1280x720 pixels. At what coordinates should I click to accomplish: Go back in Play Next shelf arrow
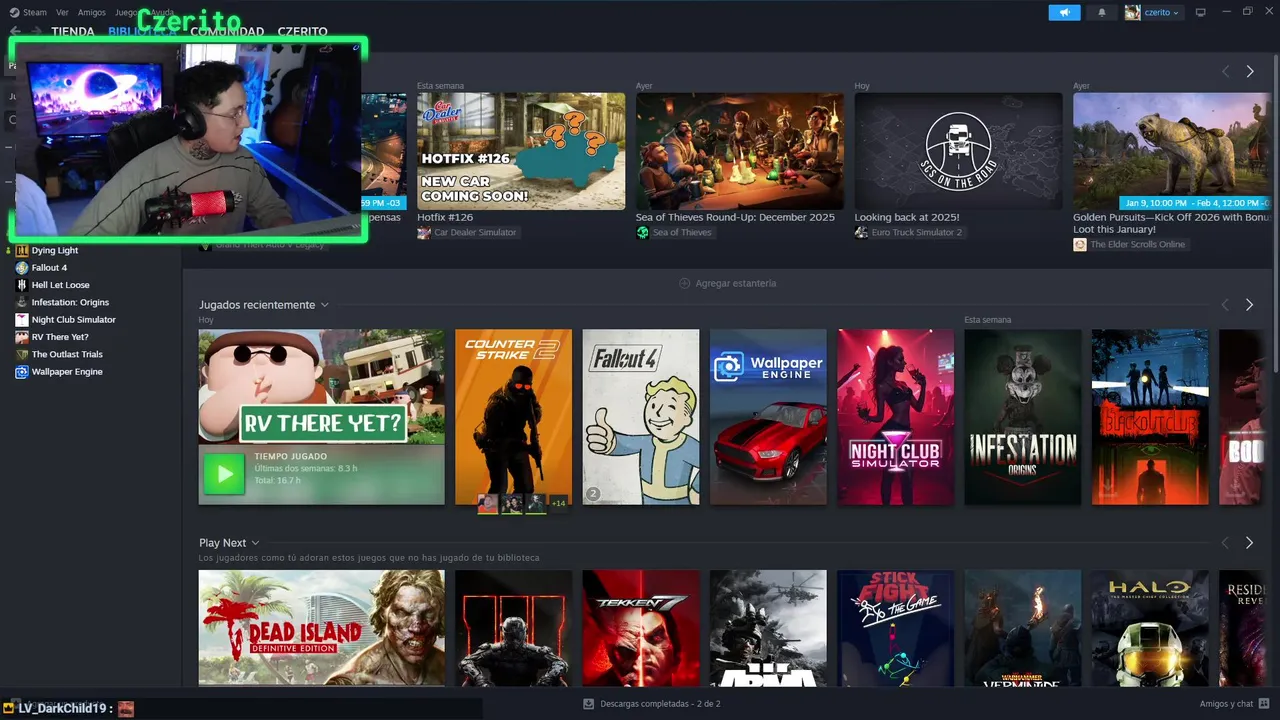tap(1225, 543)
